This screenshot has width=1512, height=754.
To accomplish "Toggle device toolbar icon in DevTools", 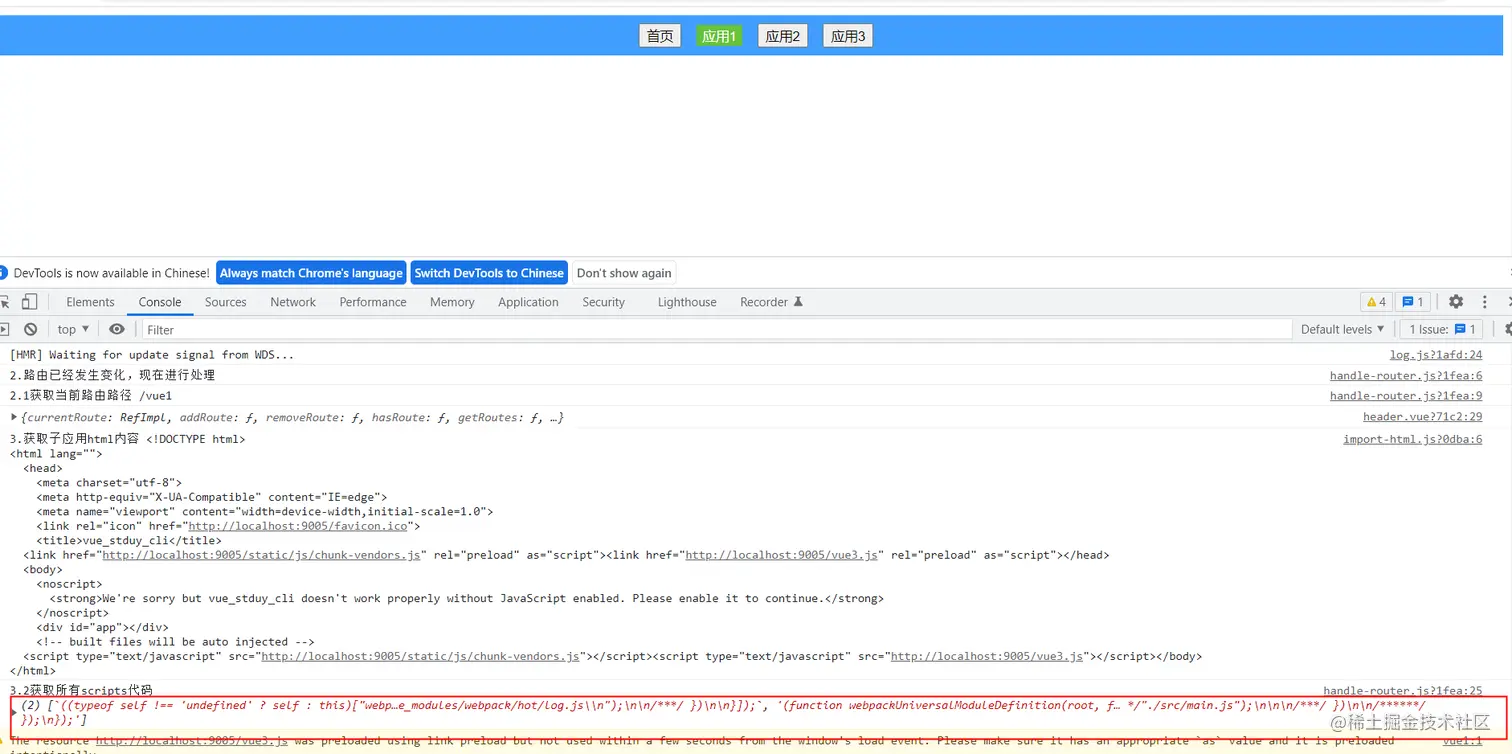I will pos(30,302).
